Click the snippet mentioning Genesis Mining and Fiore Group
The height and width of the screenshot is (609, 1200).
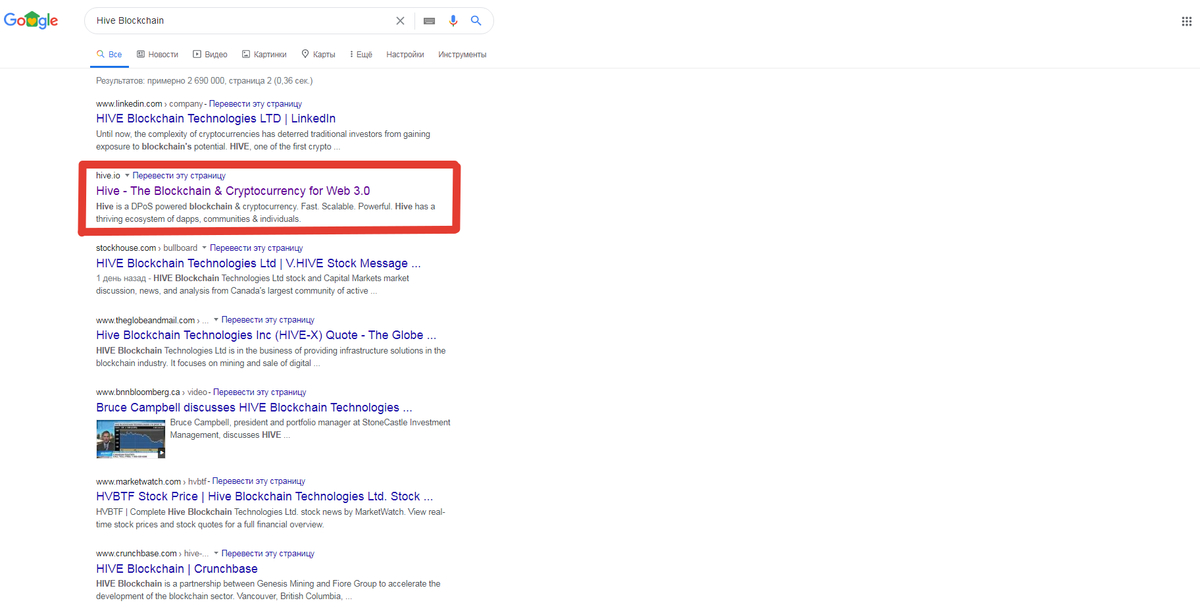[268, 590]
